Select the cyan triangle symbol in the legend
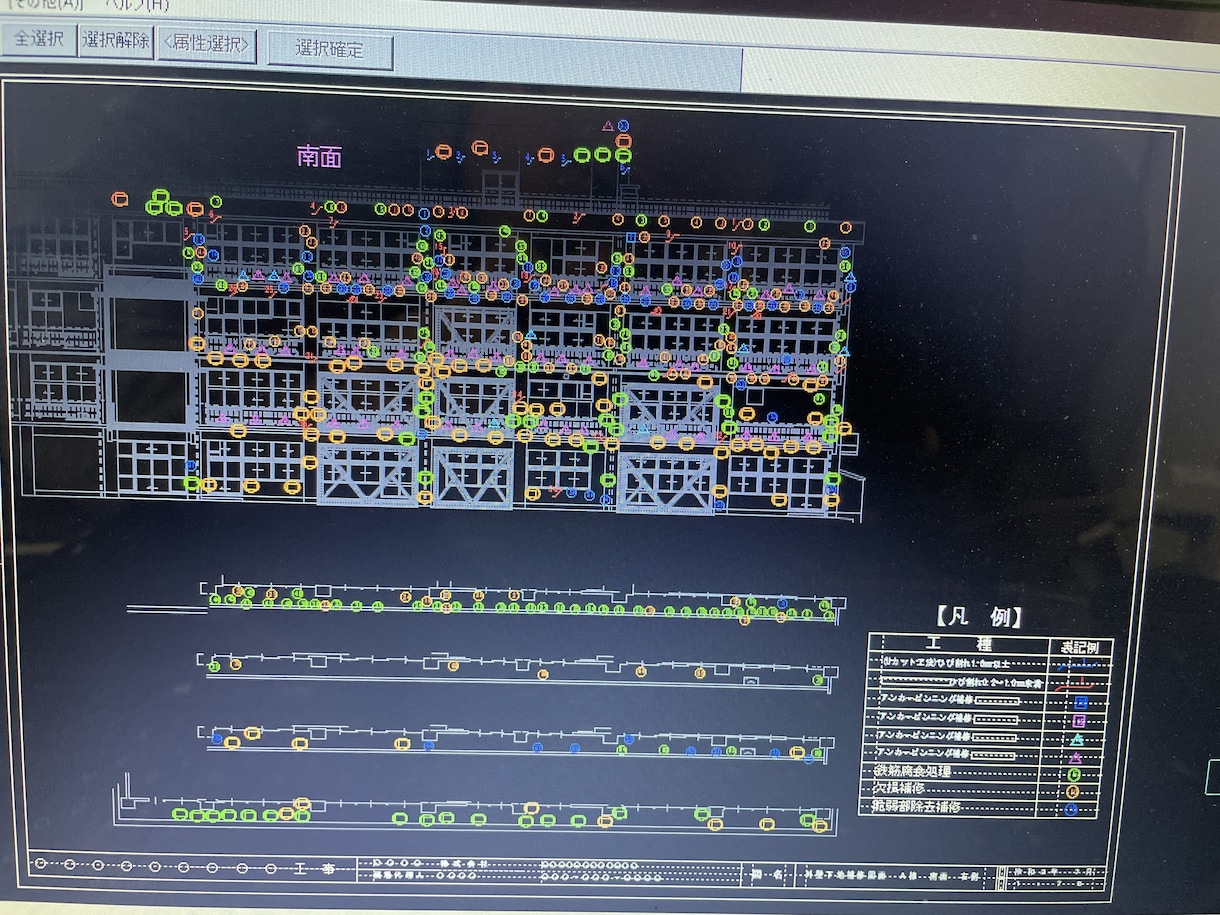This screenshot has width=1220, height=915. pos(1077,739)
